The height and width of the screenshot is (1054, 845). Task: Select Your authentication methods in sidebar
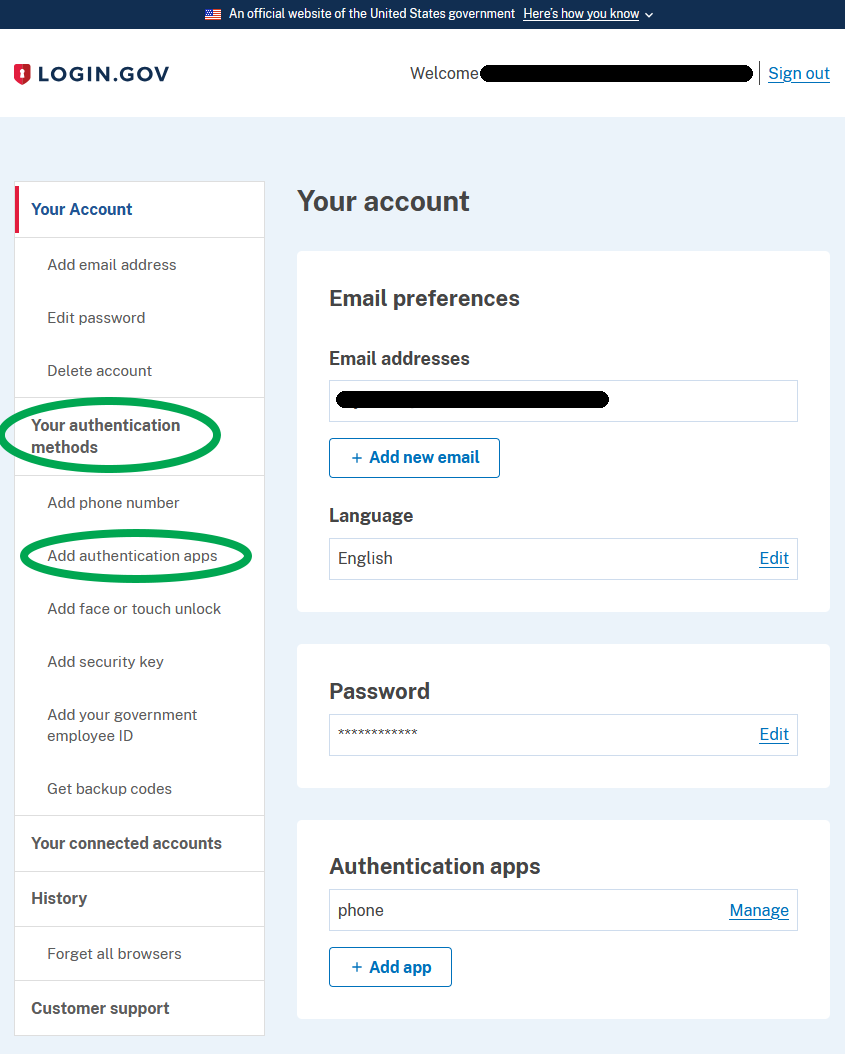pos(105,435)
